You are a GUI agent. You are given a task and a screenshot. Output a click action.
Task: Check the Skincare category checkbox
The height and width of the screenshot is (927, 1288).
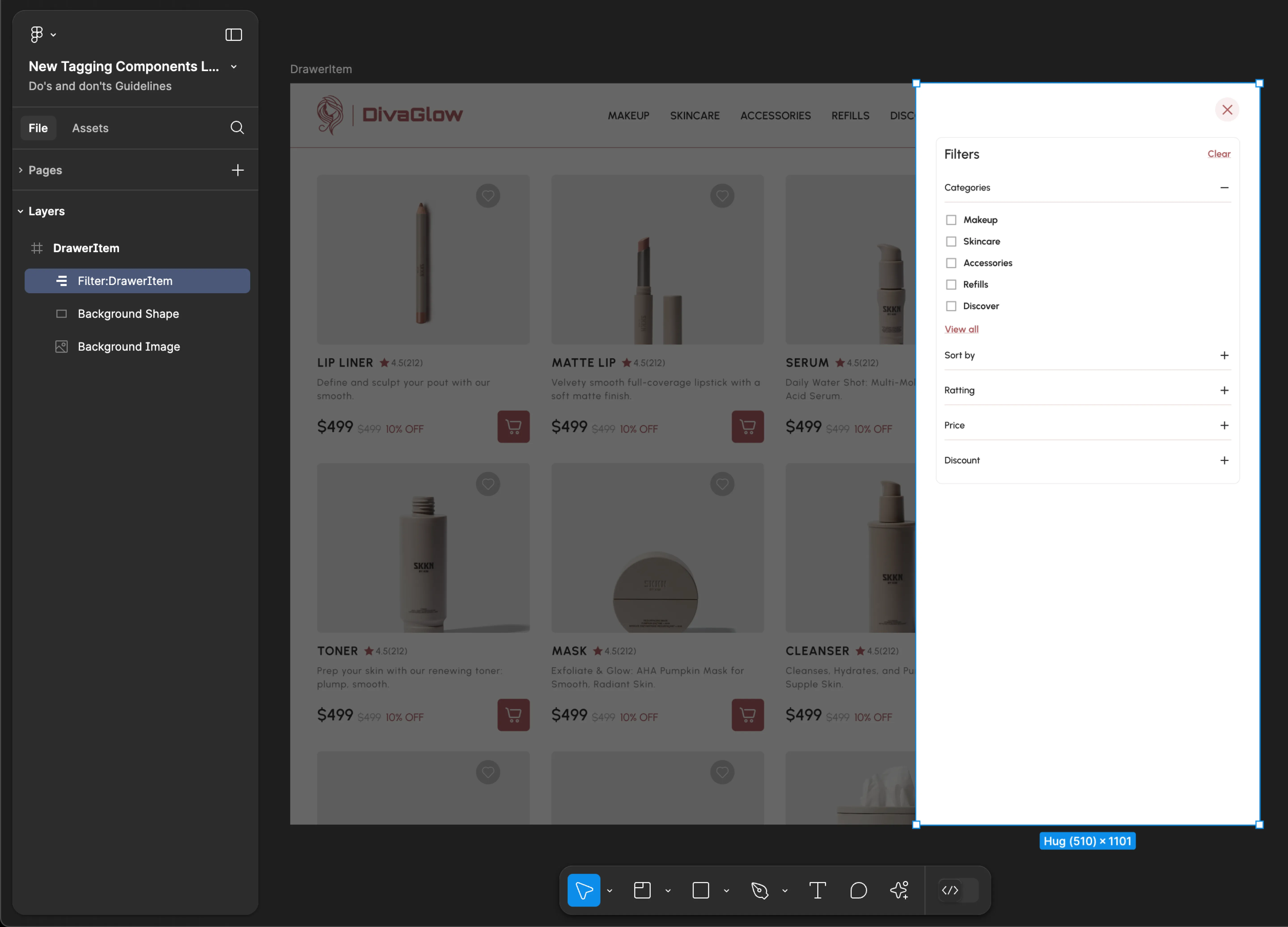pyautogui.click(x=951, y=241)
